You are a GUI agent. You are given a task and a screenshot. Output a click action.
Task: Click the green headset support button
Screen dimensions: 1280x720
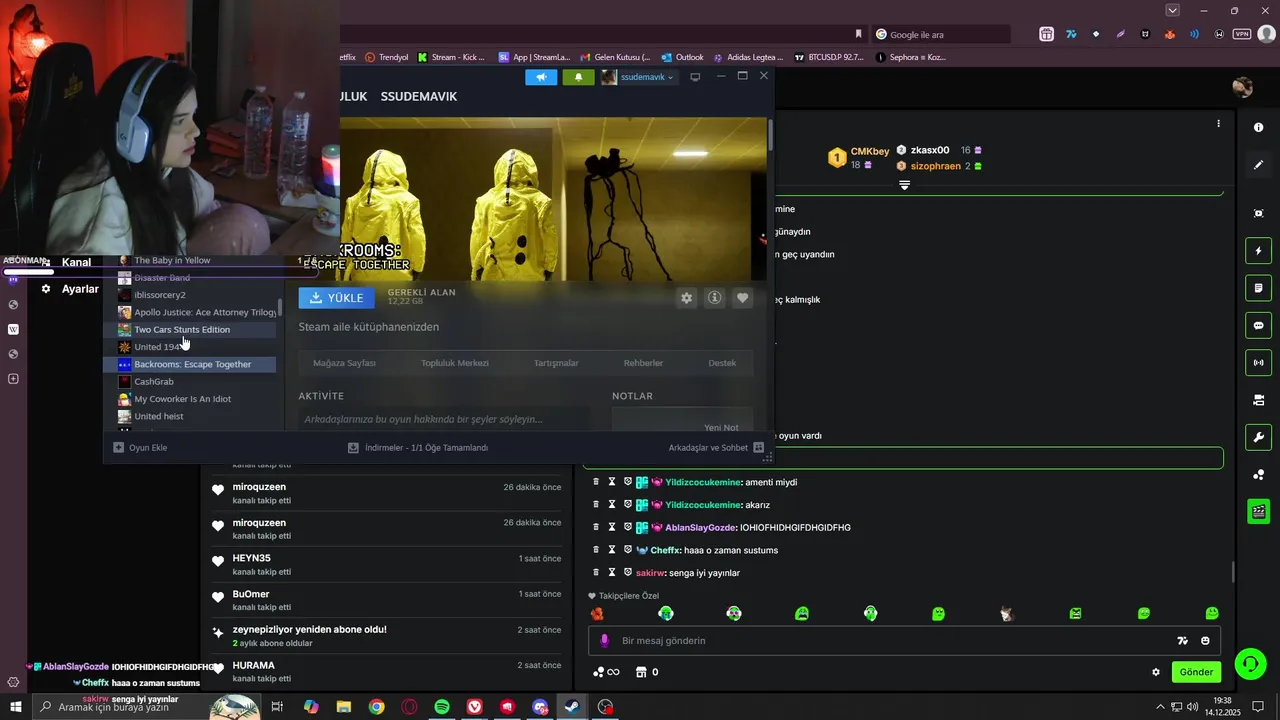coord(1249,663)
